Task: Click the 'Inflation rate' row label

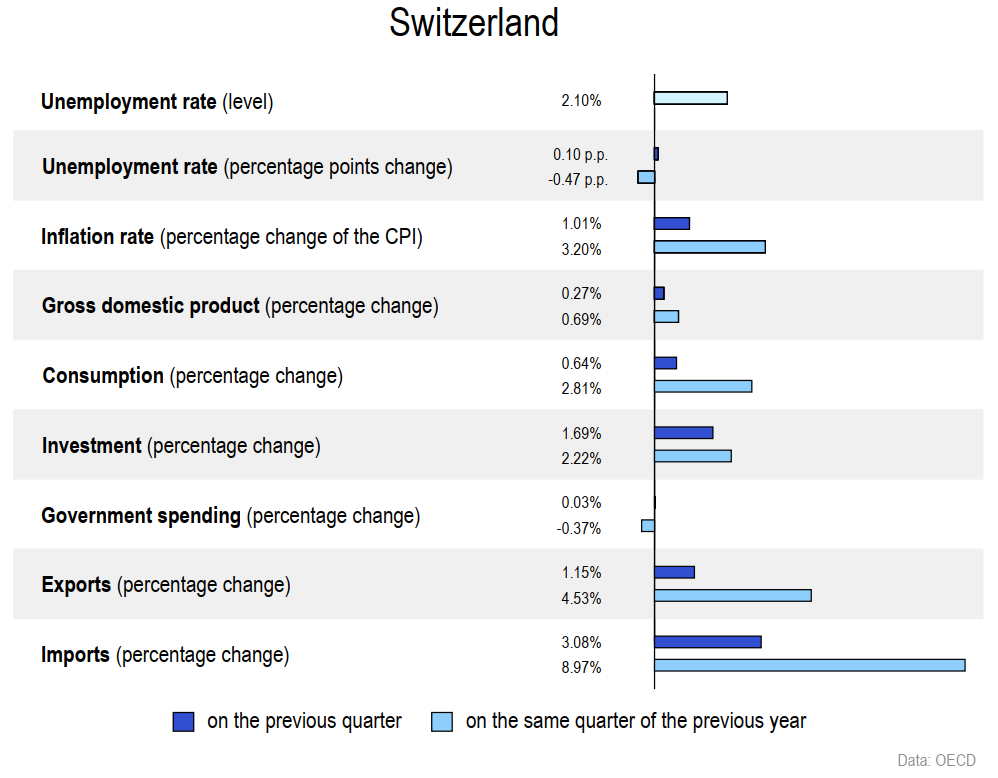Action: click(231, 237)
